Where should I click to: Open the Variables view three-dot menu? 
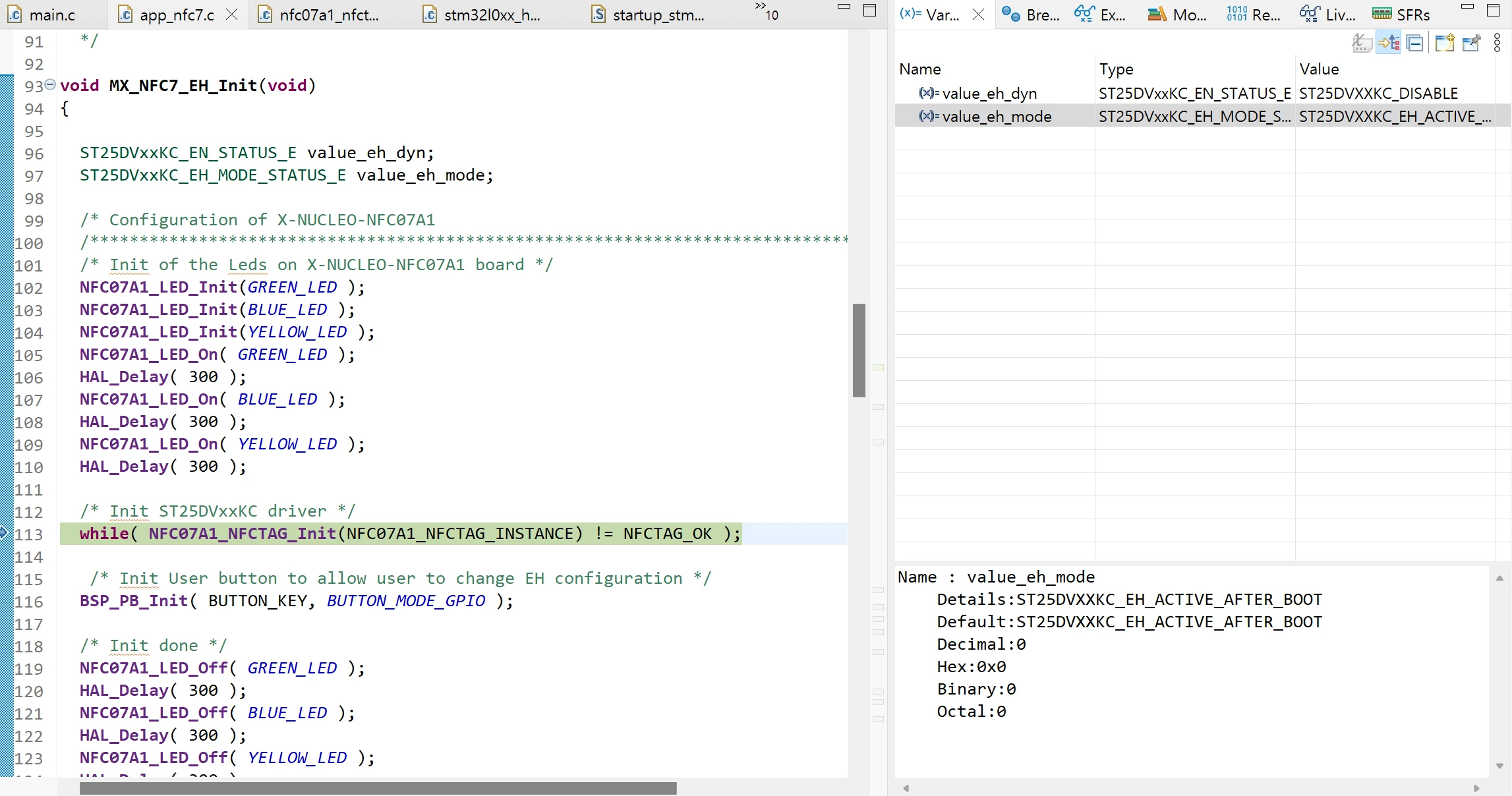[1497, 43]
